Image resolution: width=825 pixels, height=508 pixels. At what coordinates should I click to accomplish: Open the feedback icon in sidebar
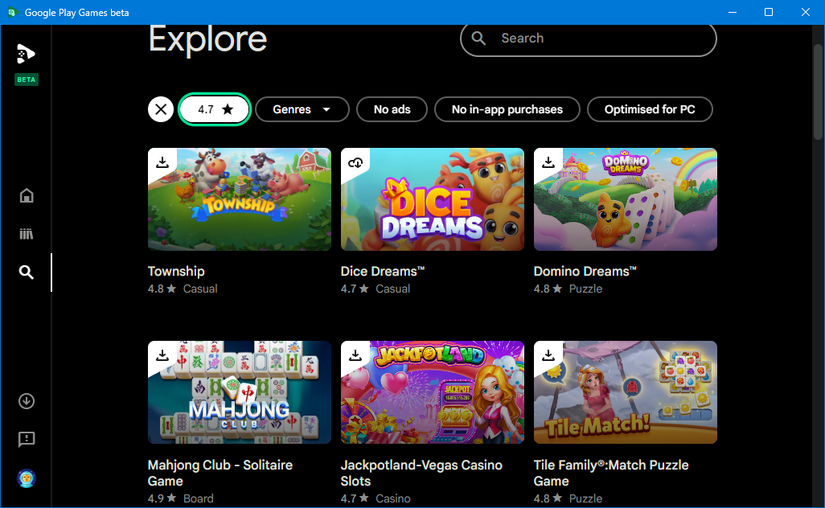click(x=27, y=439)
